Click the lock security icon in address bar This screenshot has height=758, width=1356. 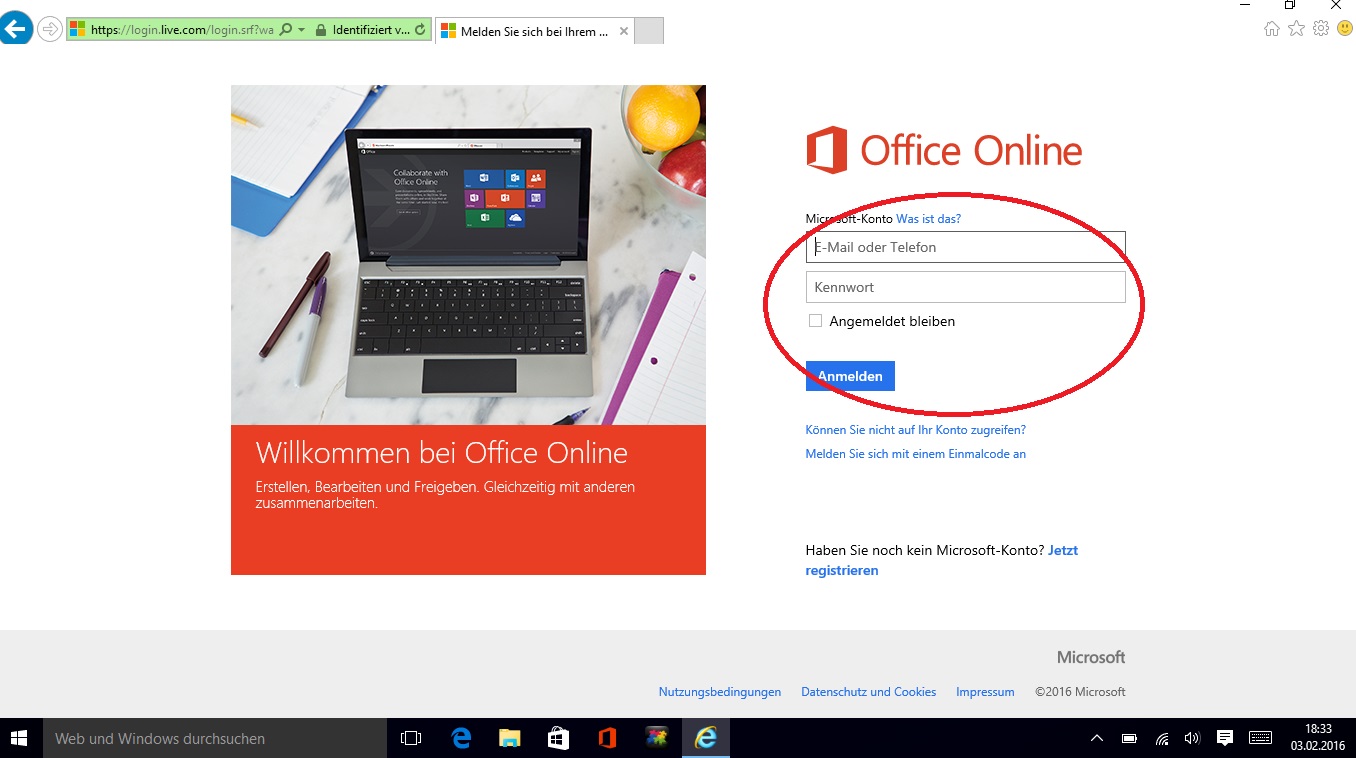320,30
